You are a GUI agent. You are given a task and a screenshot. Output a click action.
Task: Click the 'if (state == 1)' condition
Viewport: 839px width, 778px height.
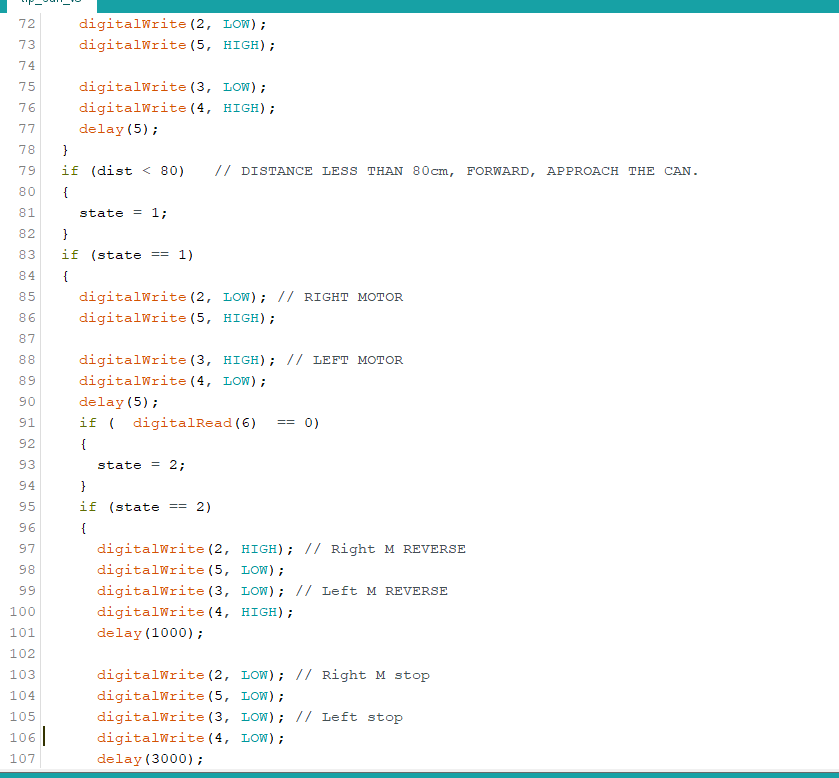[x=127, y=255]
